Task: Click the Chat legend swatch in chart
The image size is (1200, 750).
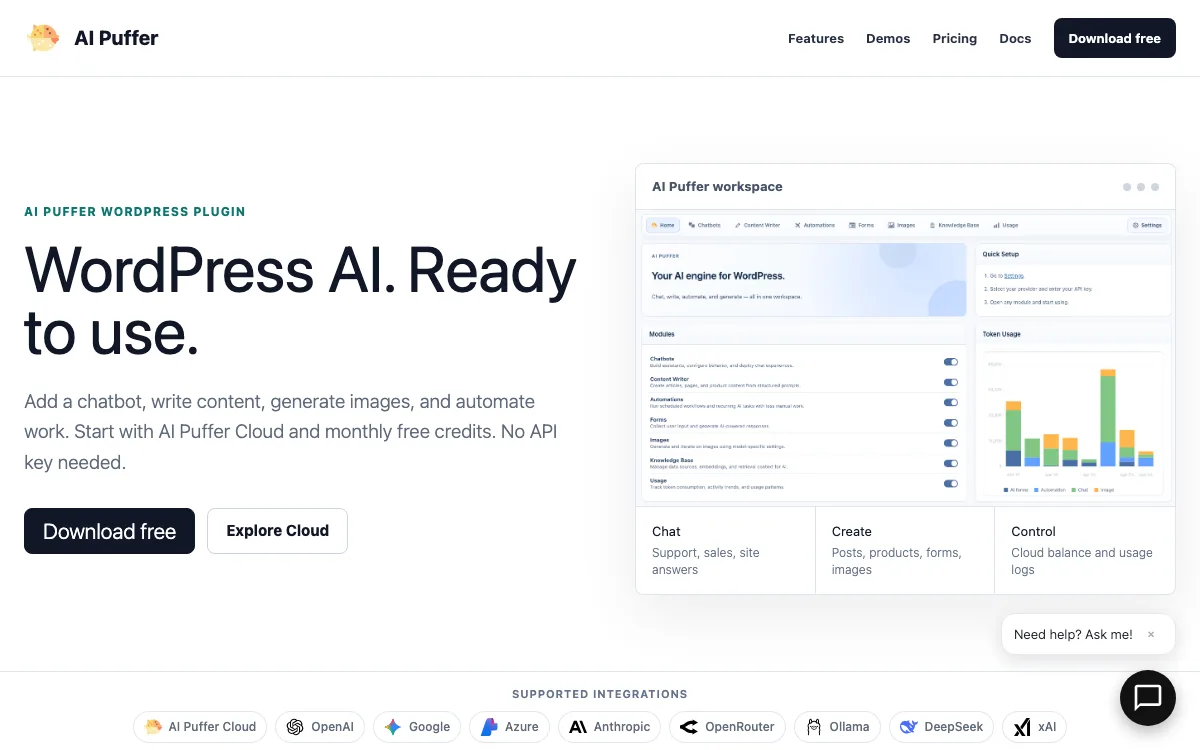Action: coord(1073,490)
